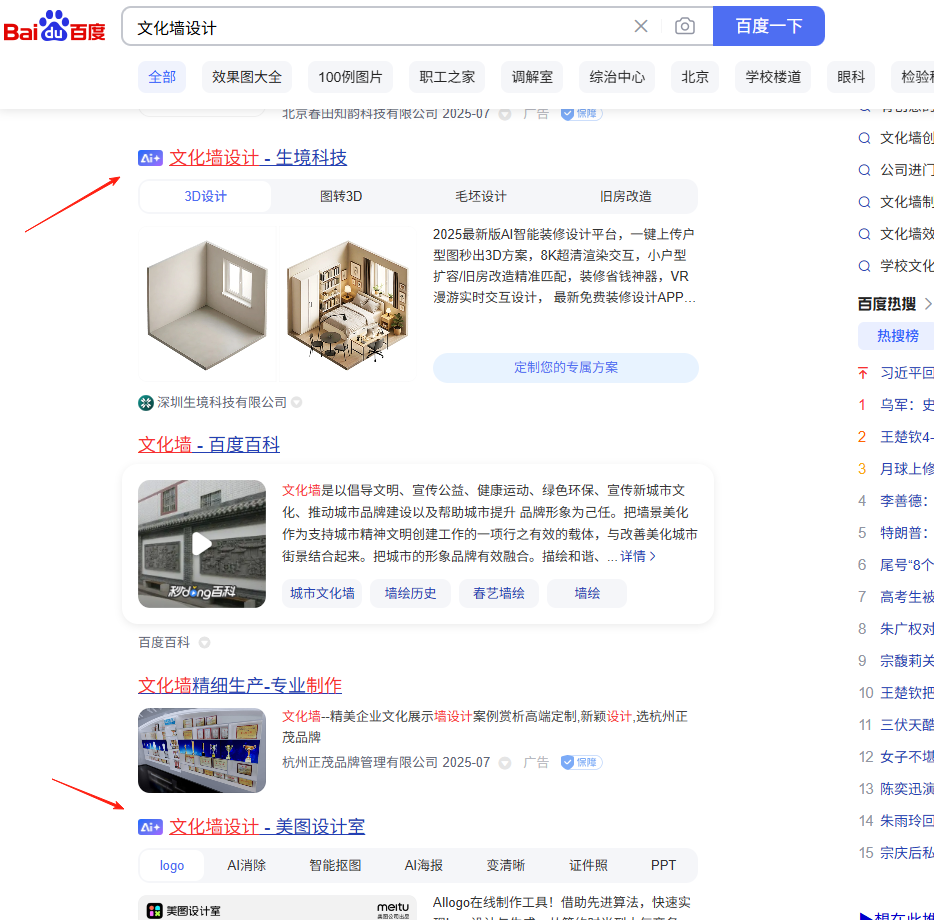Viewport: 934px width, 920px height.
Task: Click AI+ badge beside 美图设计室 title
Action: 150,827
